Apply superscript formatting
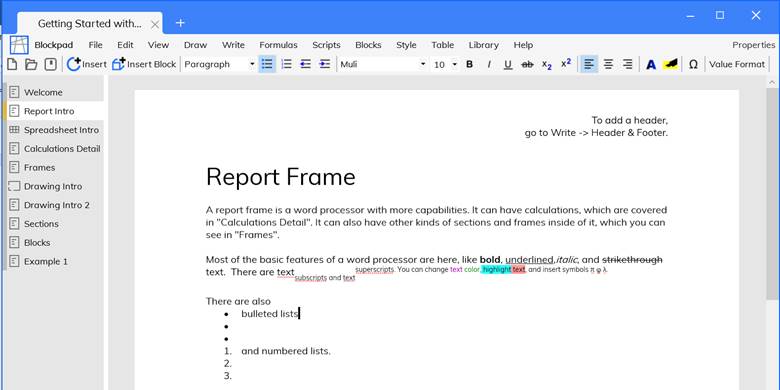Image resolution: width=780 pixels, height=390 pixels. [x=566, y=64]
